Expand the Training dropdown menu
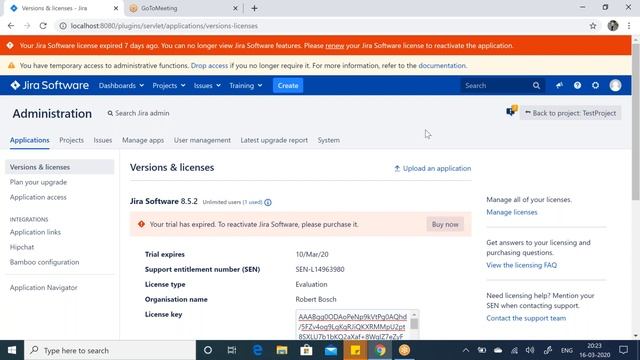Screen dimensions: 640x360 point(245,85)
